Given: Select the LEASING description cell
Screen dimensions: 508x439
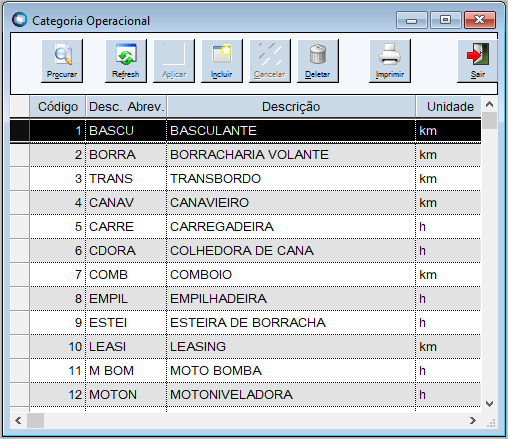Looking at the screenshot, I should point(291,347).
